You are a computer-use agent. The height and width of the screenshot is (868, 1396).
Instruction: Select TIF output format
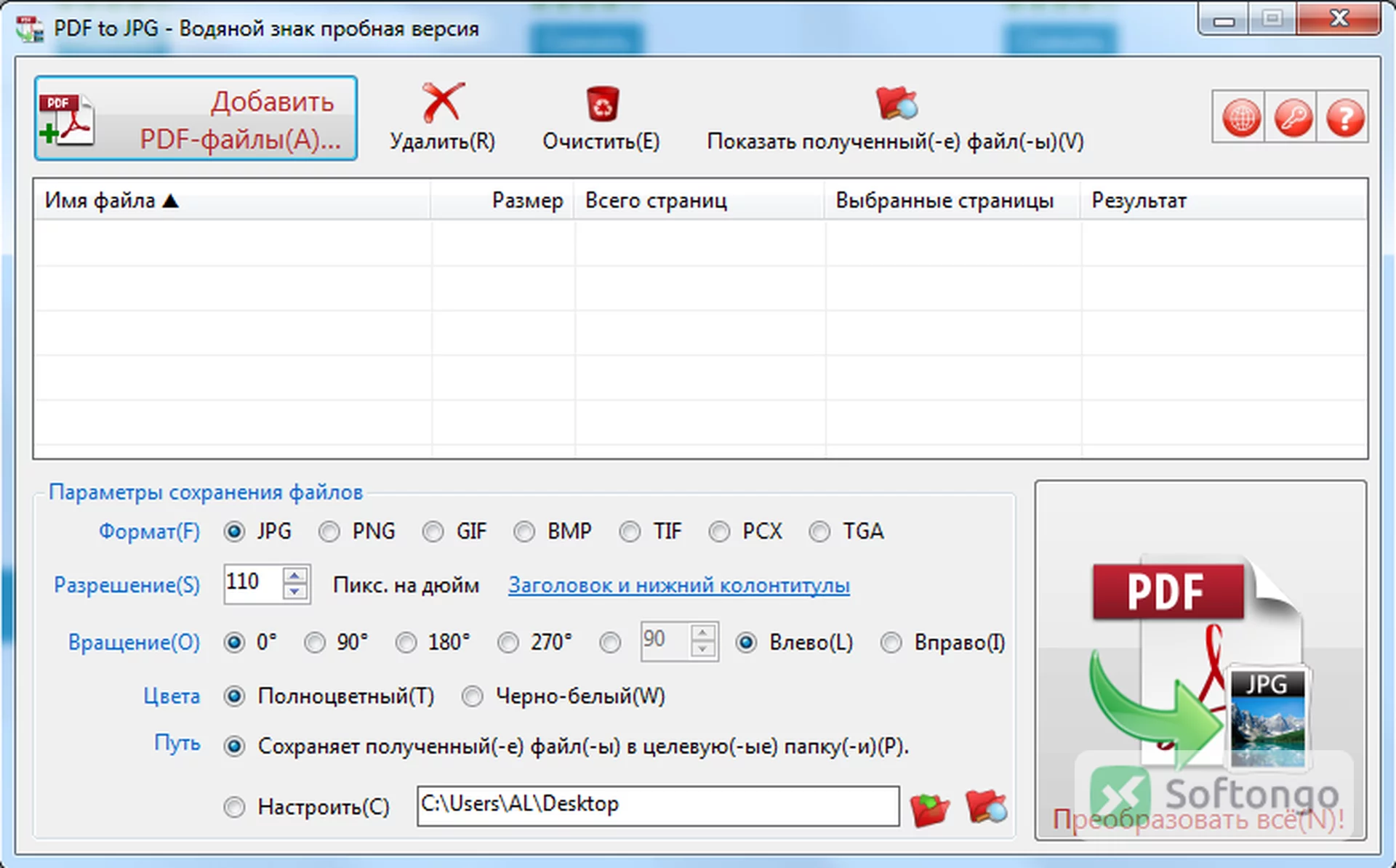click(x=630, y=531)
